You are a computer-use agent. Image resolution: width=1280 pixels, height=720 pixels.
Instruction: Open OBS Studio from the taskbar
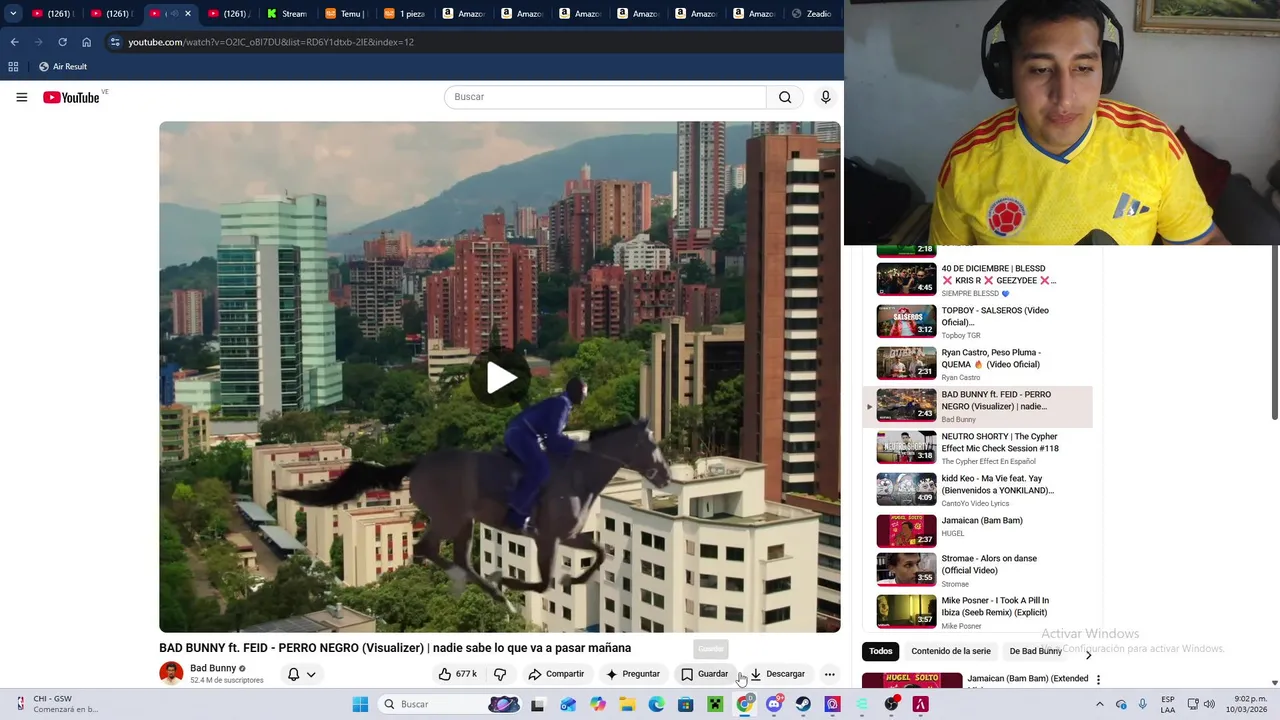pos(891,704)
